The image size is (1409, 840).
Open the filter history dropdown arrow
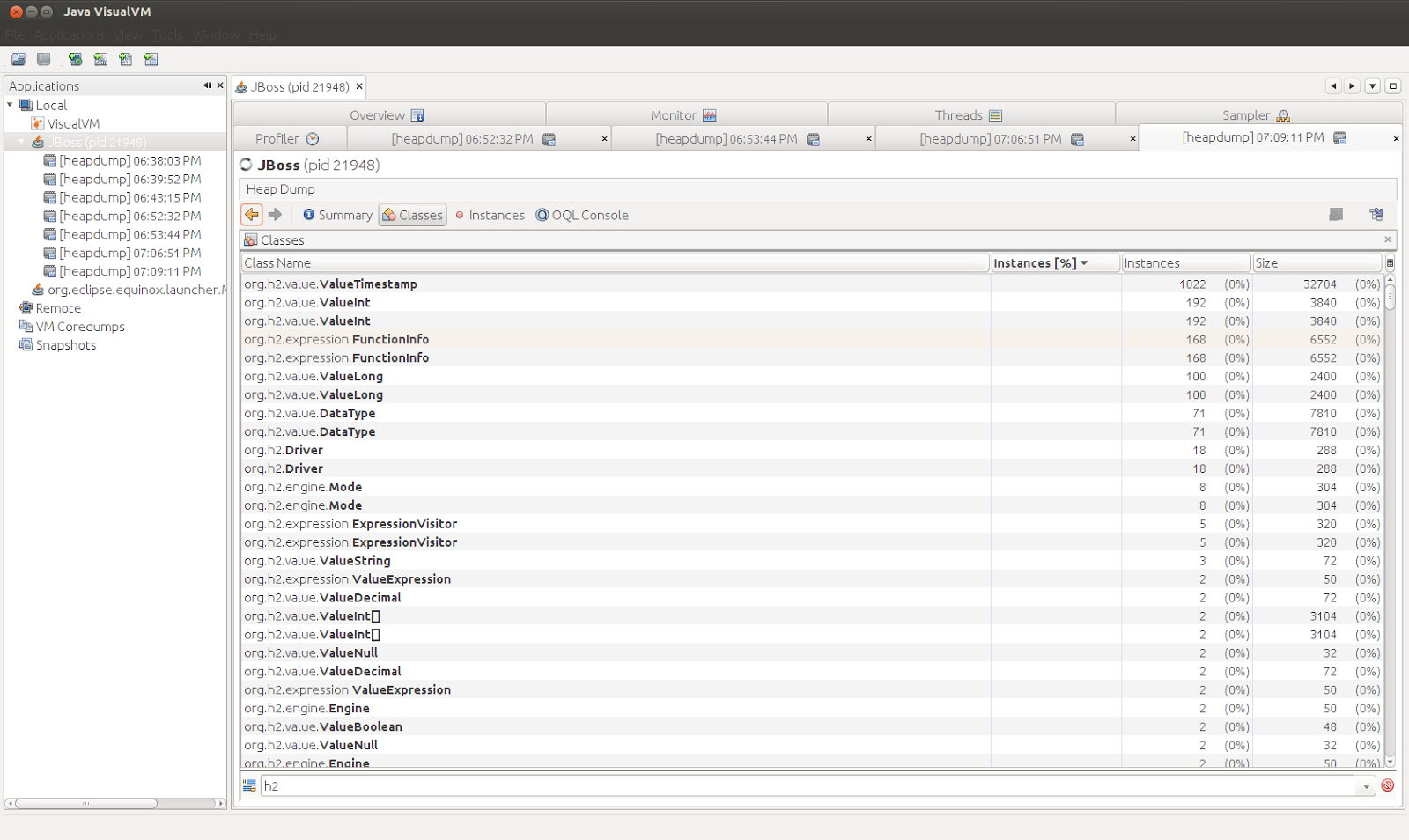click(x=1367, y=785)
